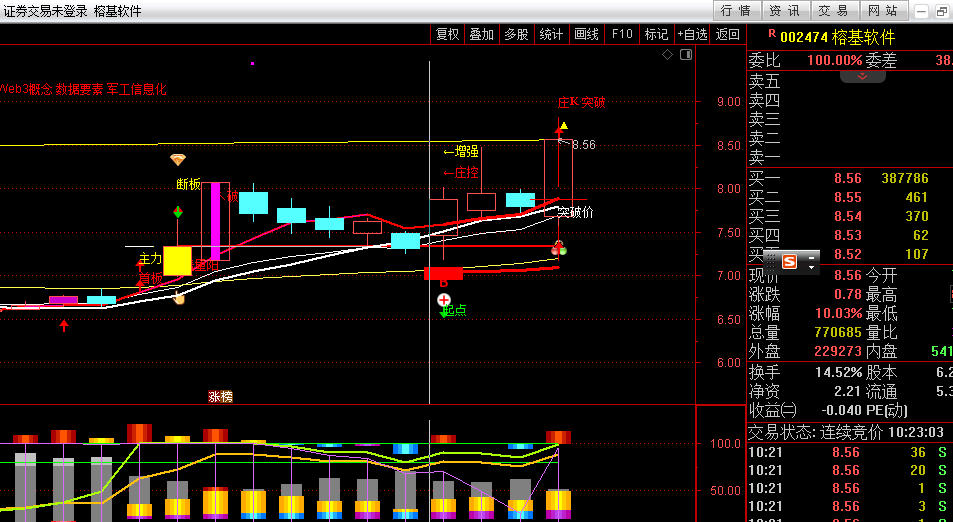Image resolution: width=953 pixels, height=522 pixels.
Task: Click the red up arrow below left candles
Action: 64,325
